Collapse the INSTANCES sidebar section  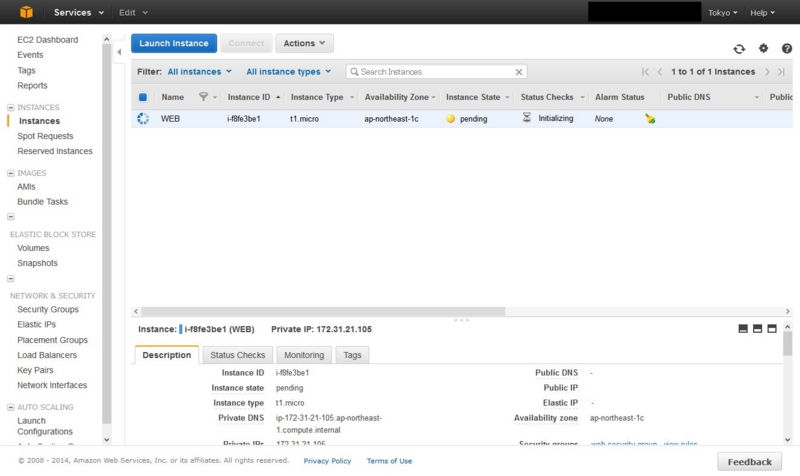click(x=11, y=107)
